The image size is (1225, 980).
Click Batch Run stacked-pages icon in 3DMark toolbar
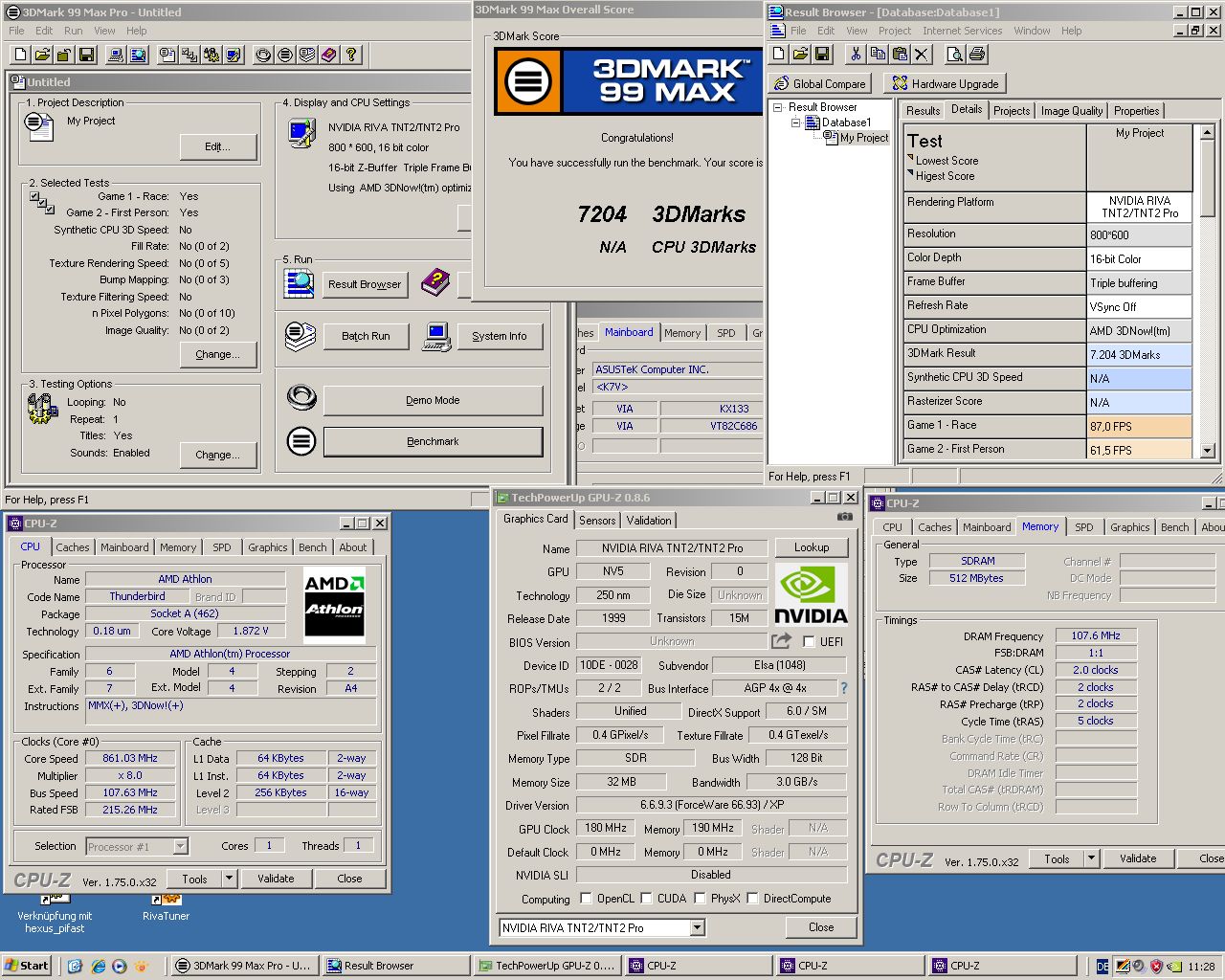pyautogui.click(x=307, y=55)
